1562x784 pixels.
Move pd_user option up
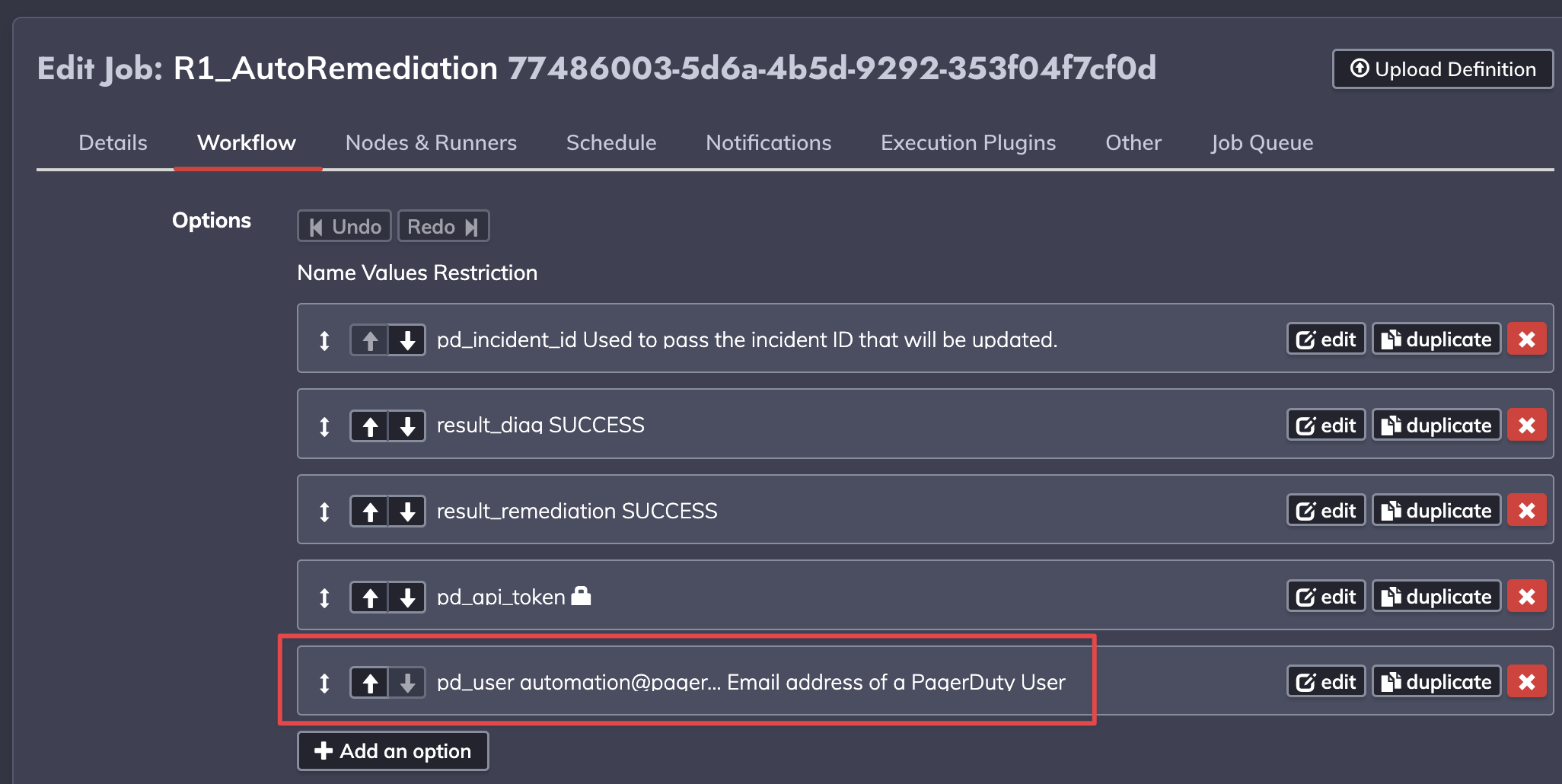[x=370, y=682]
